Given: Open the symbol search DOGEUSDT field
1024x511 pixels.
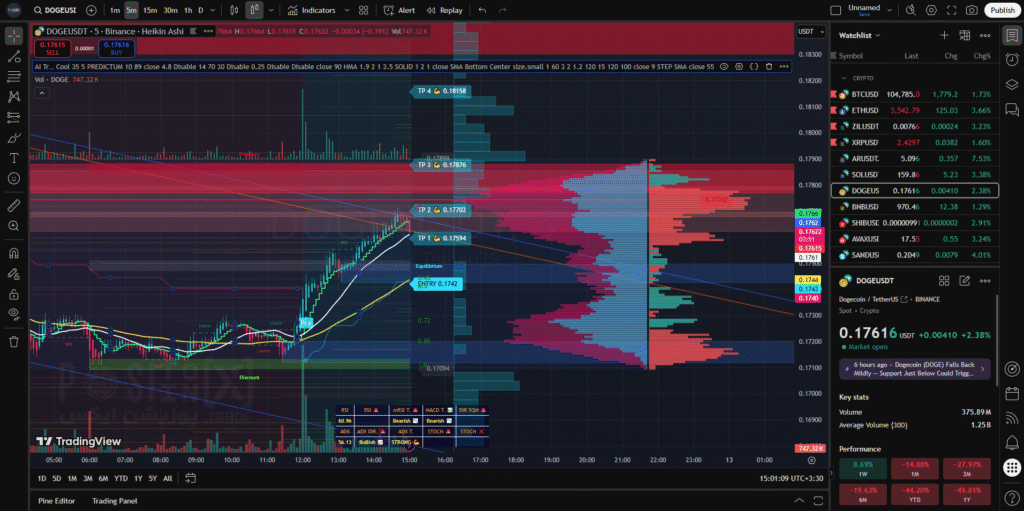Looking at the screenshot, I should 56,10.
